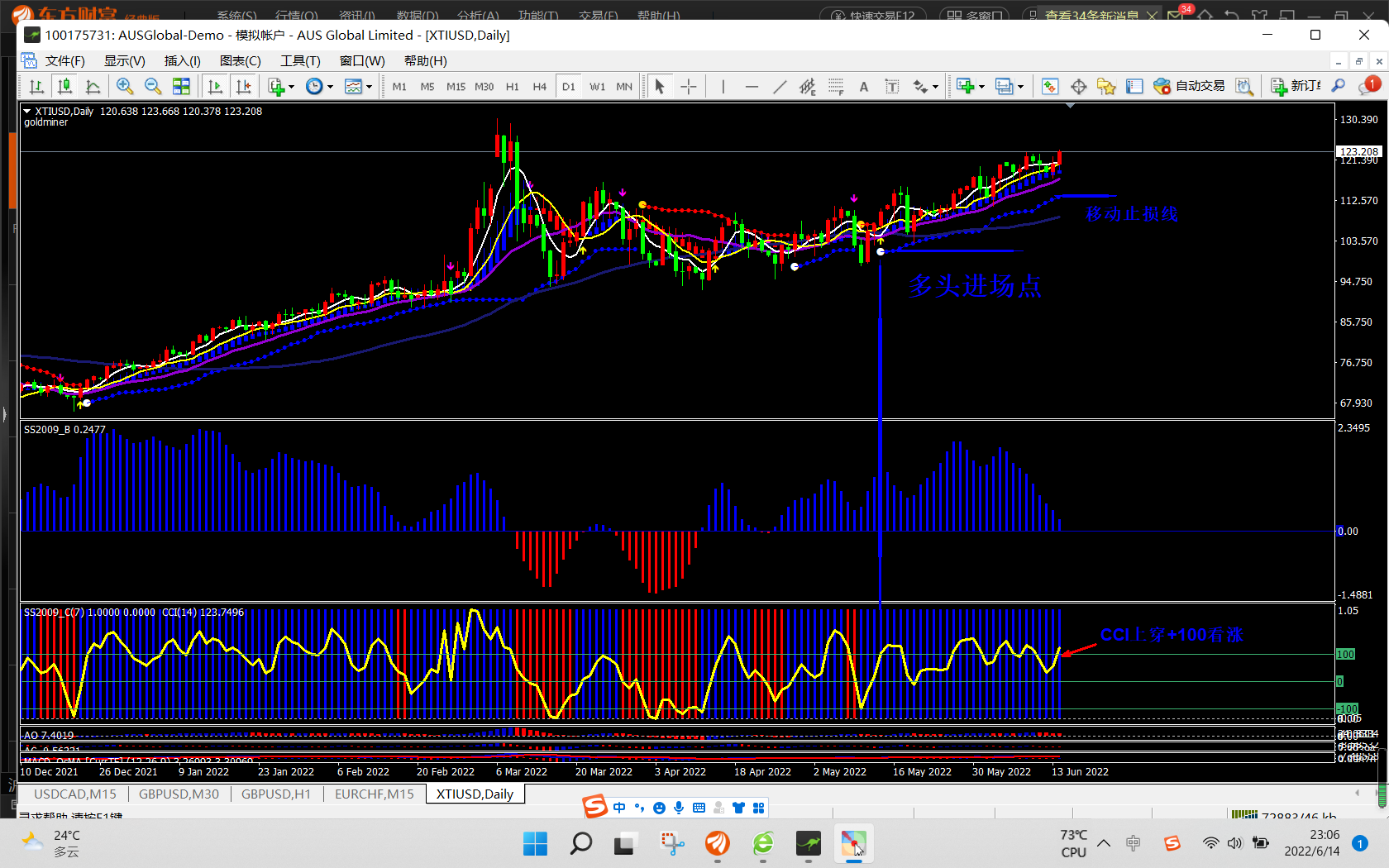Viewport: 1389px width, 868px height.
Task: Select the cursor arrow tool
Action: 660,86
